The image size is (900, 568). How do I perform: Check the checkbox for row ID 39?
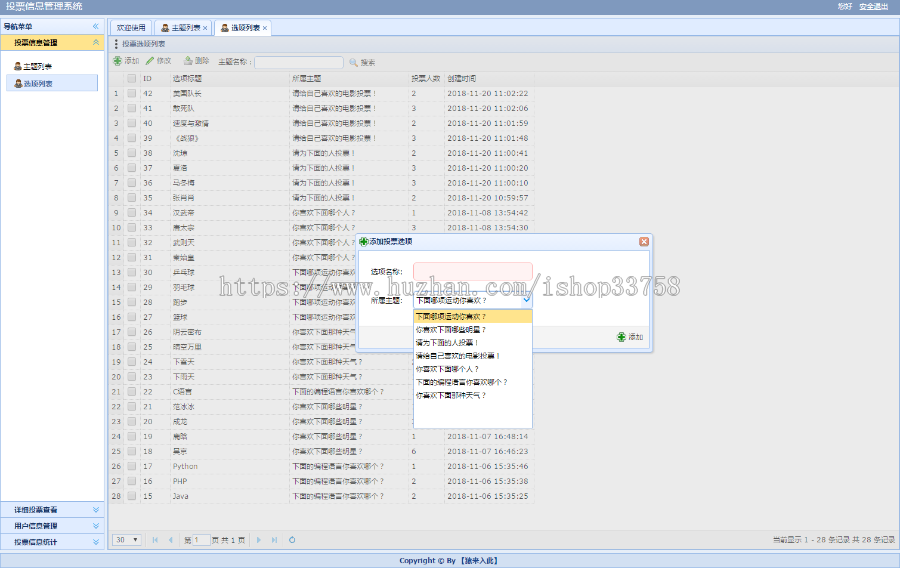click(131, 138)
